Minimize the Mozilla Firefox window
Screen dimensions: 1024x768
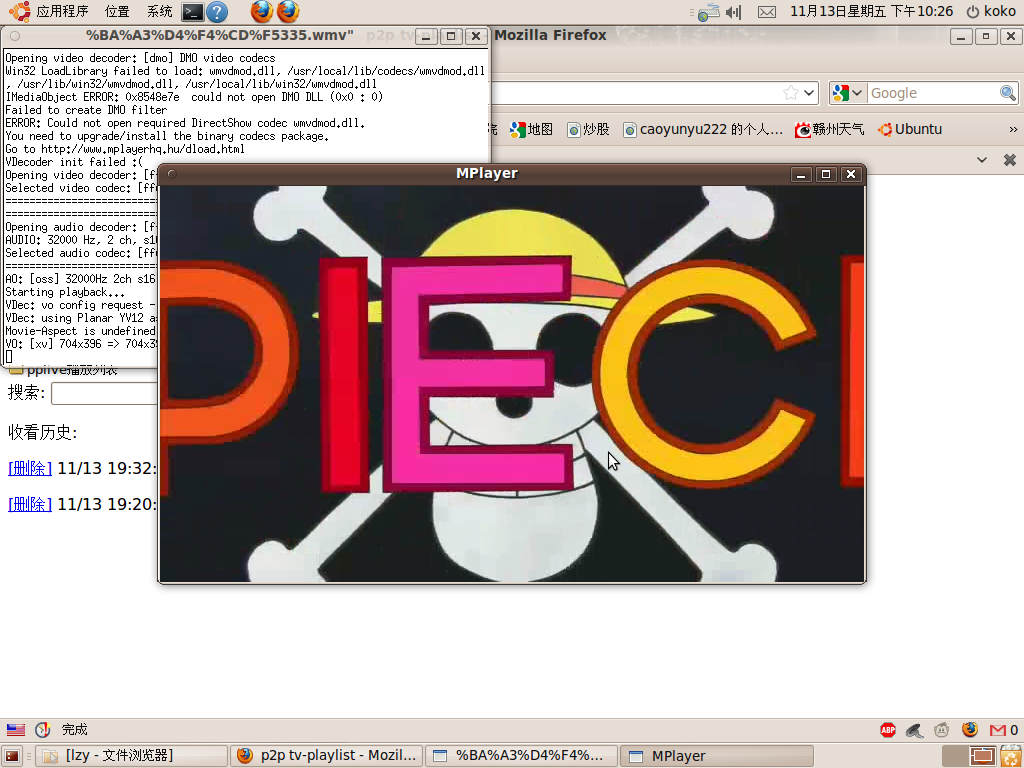coord(961,37)
